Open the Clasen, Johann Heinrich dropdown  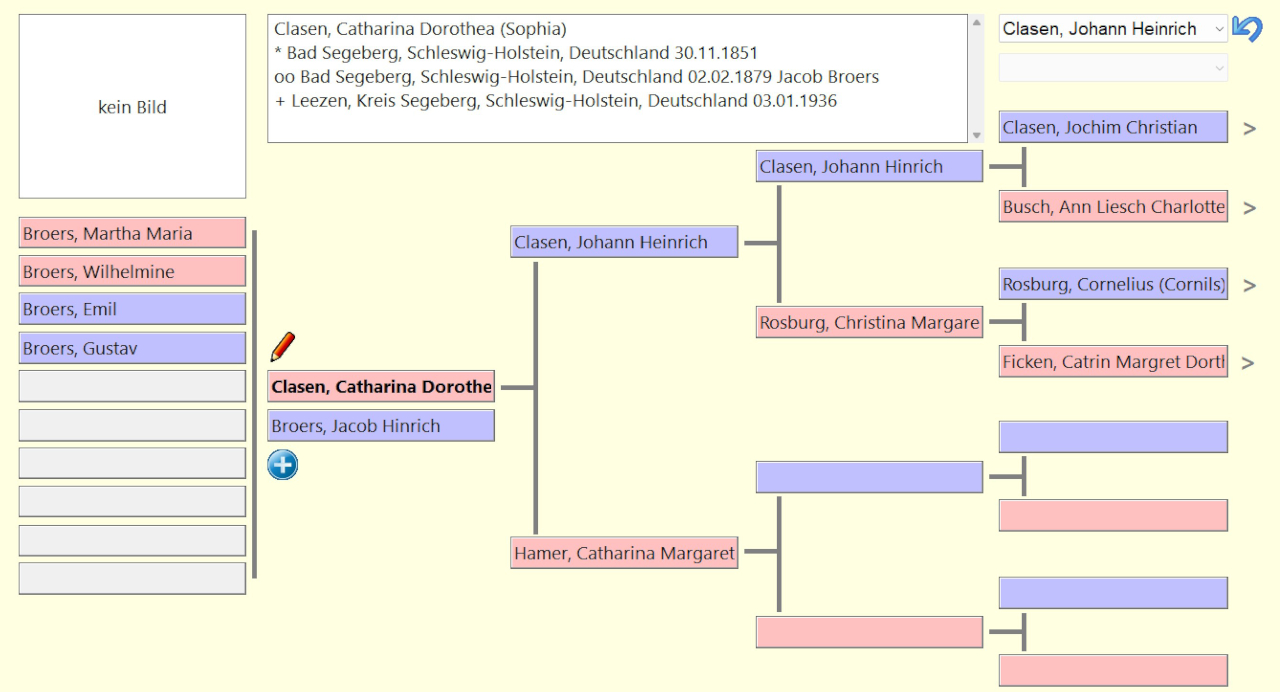tap(1113, 29)
